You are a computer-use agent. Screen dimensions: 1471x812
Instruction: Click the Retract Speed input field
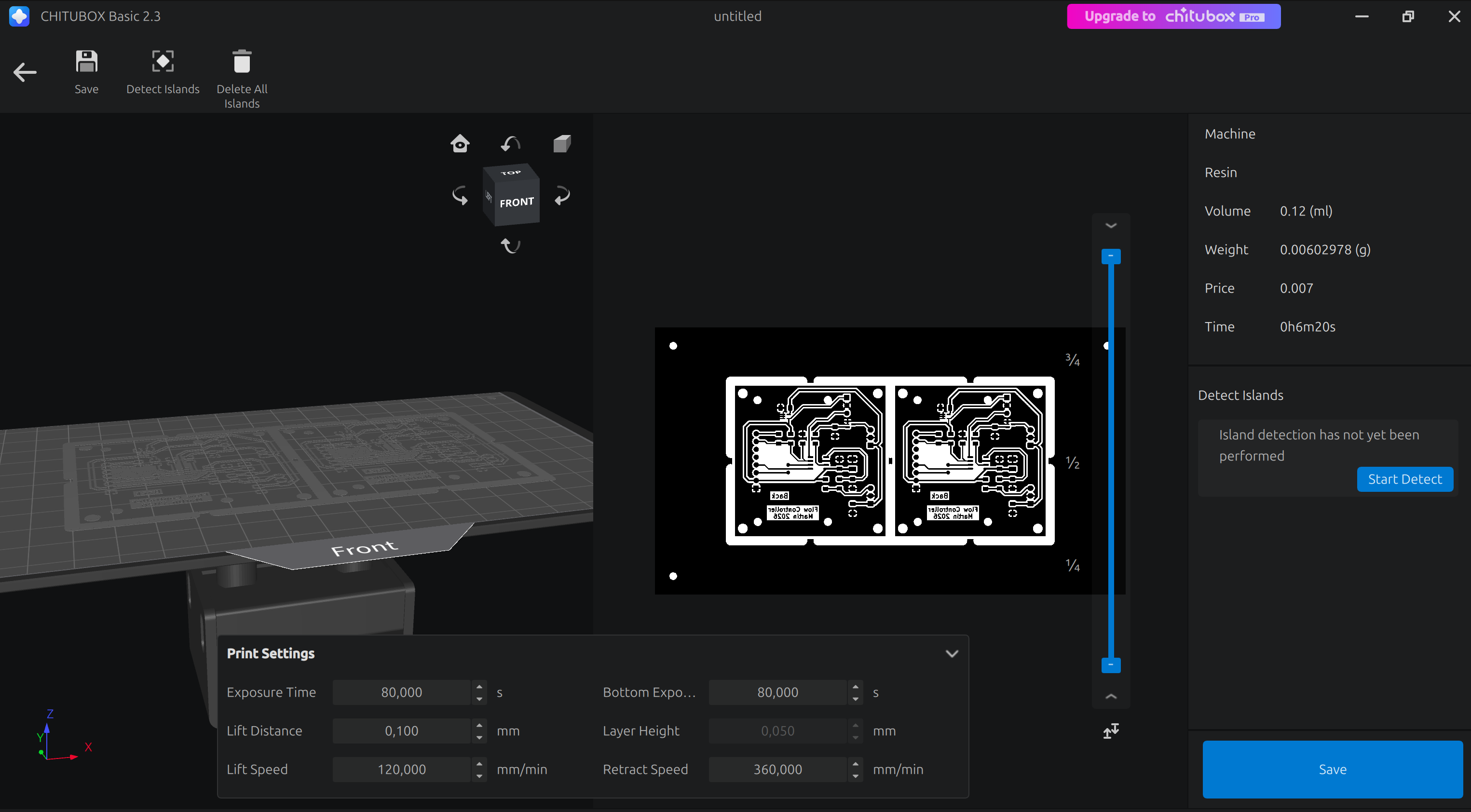point(778,769)
